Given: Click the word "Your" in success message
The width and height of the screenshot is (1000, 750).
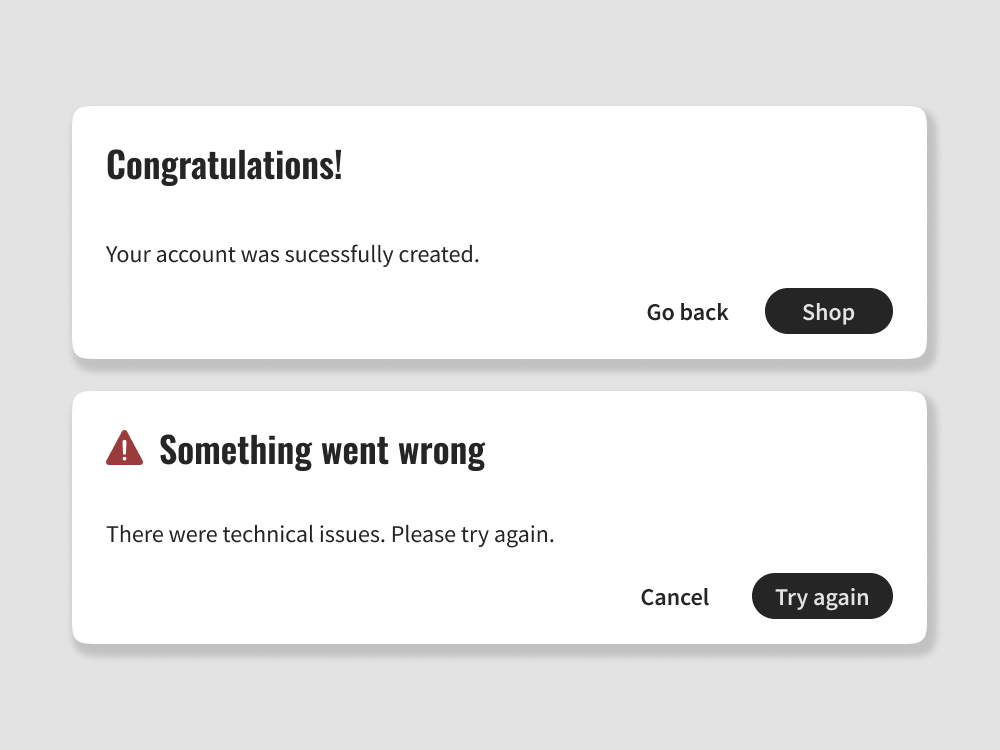Looking at the screenshot, I should coord(128,255).
